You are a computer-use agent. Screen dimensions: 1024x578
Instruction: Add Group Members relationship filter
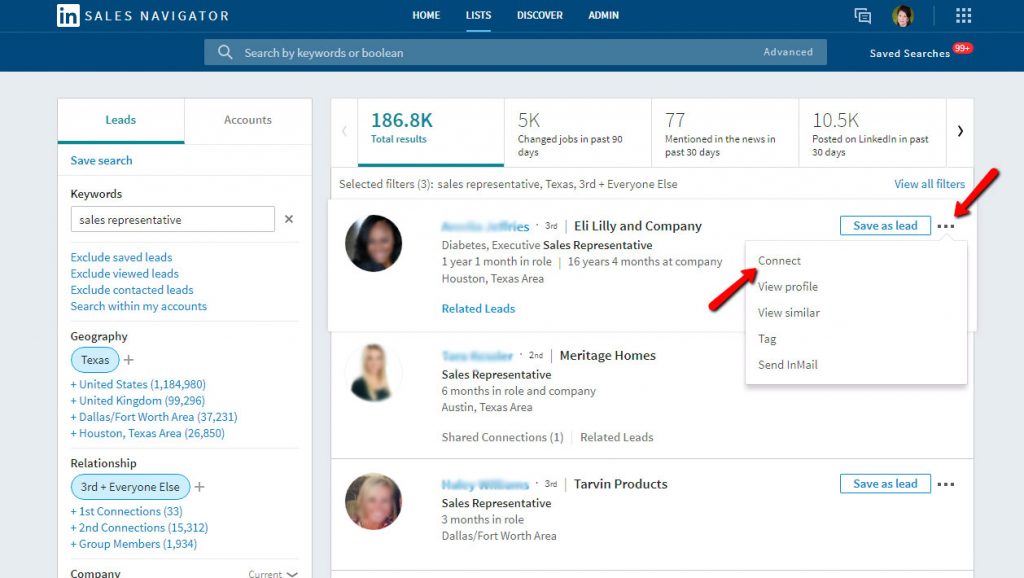133,544
